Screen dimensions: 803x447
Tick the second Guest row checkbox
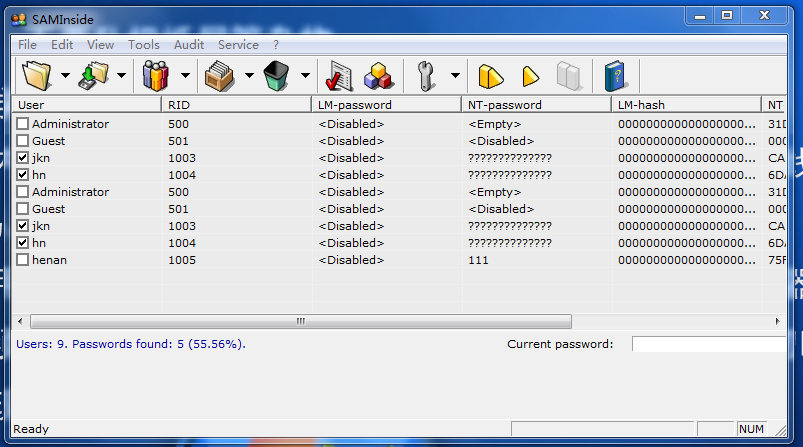23,209
